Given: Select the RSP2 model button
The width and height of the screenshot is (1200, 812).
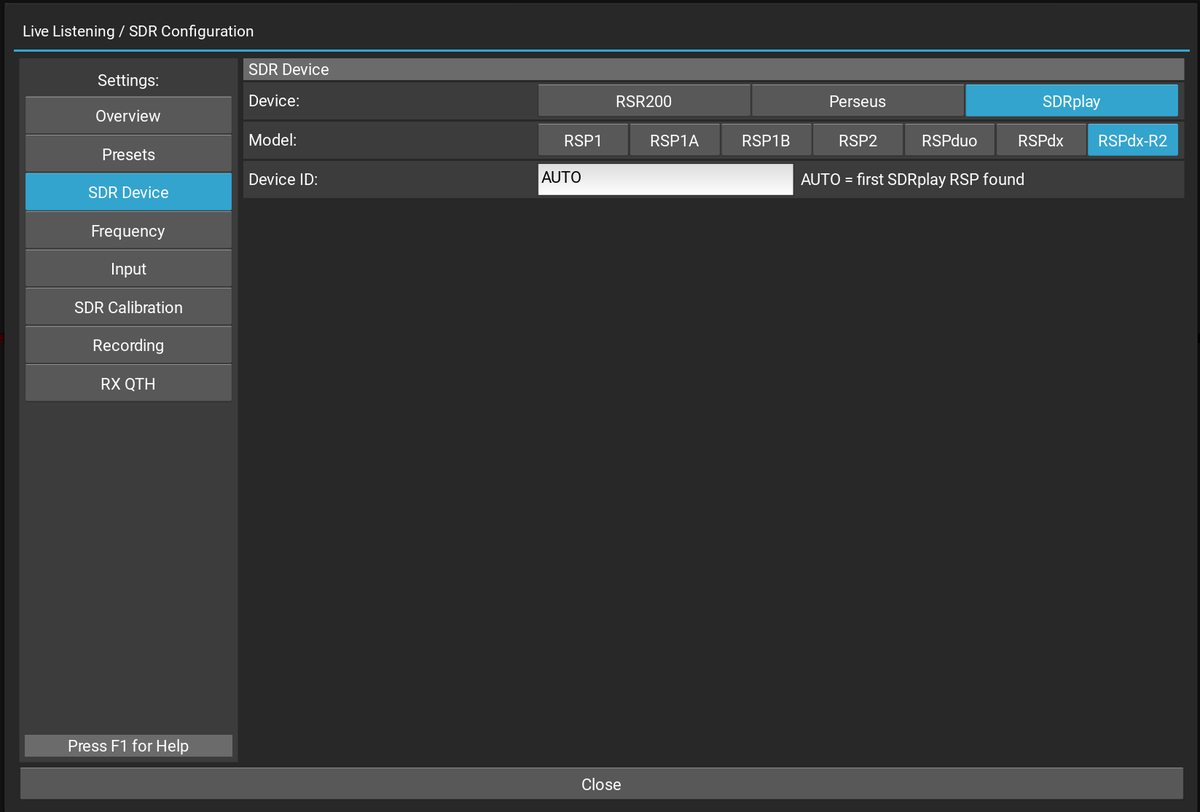Looking at the screenshot, I should (x=858, y=141).
